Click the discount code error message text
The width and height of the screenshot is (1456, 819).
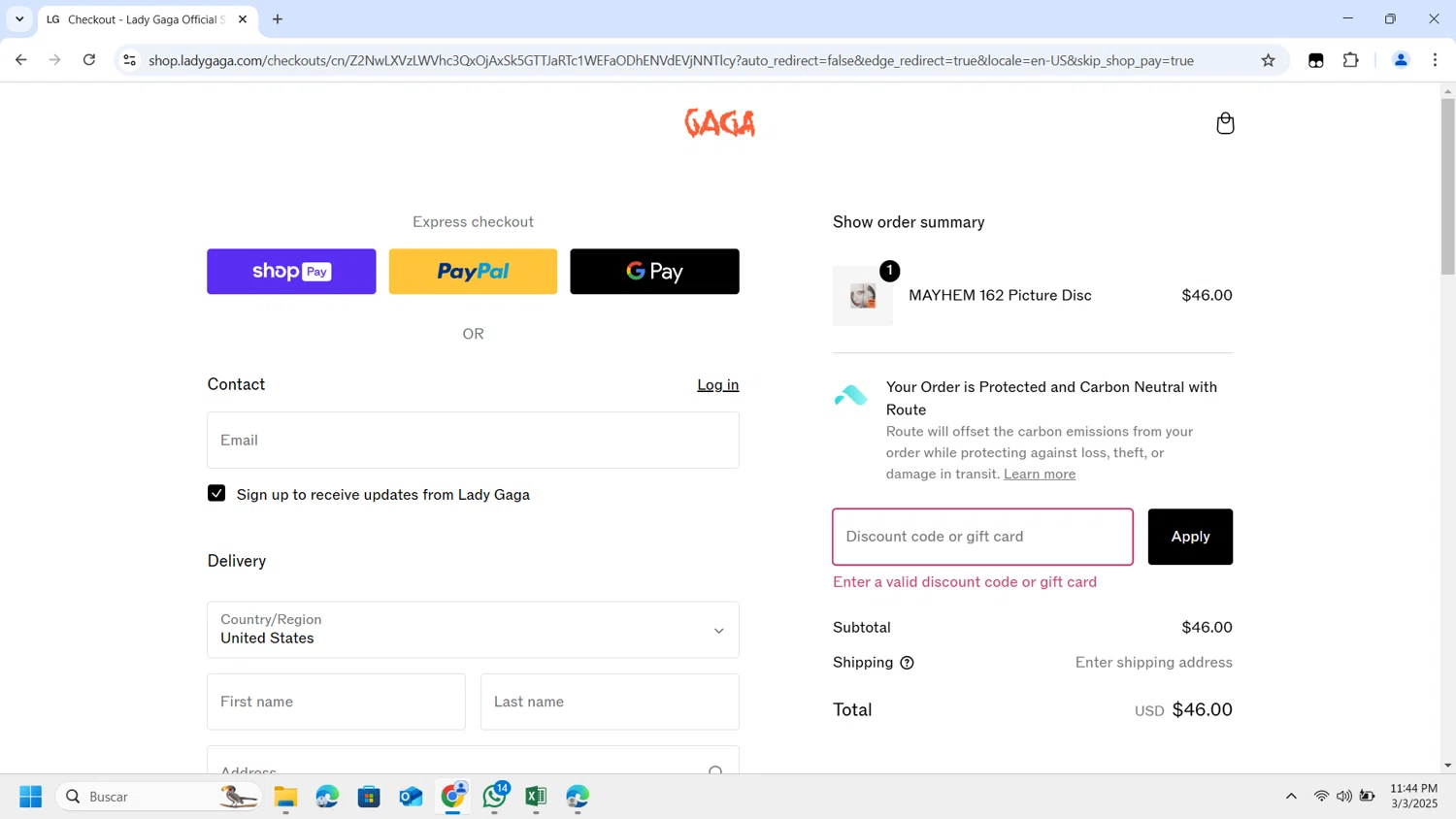[965, 582]
